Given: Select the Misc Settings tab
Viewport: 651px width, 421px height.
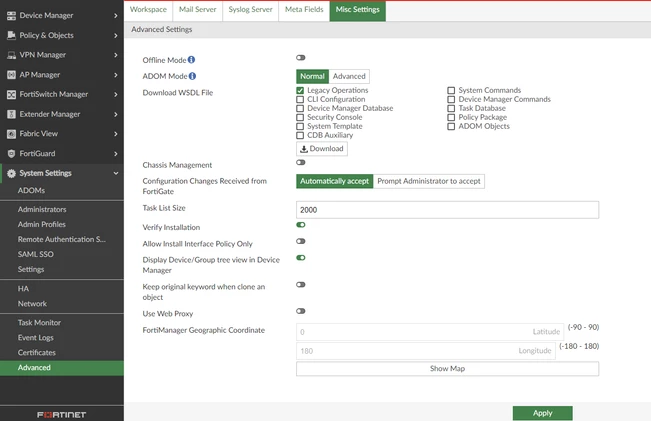Looking at the screenshot, I should coord(357,10).
